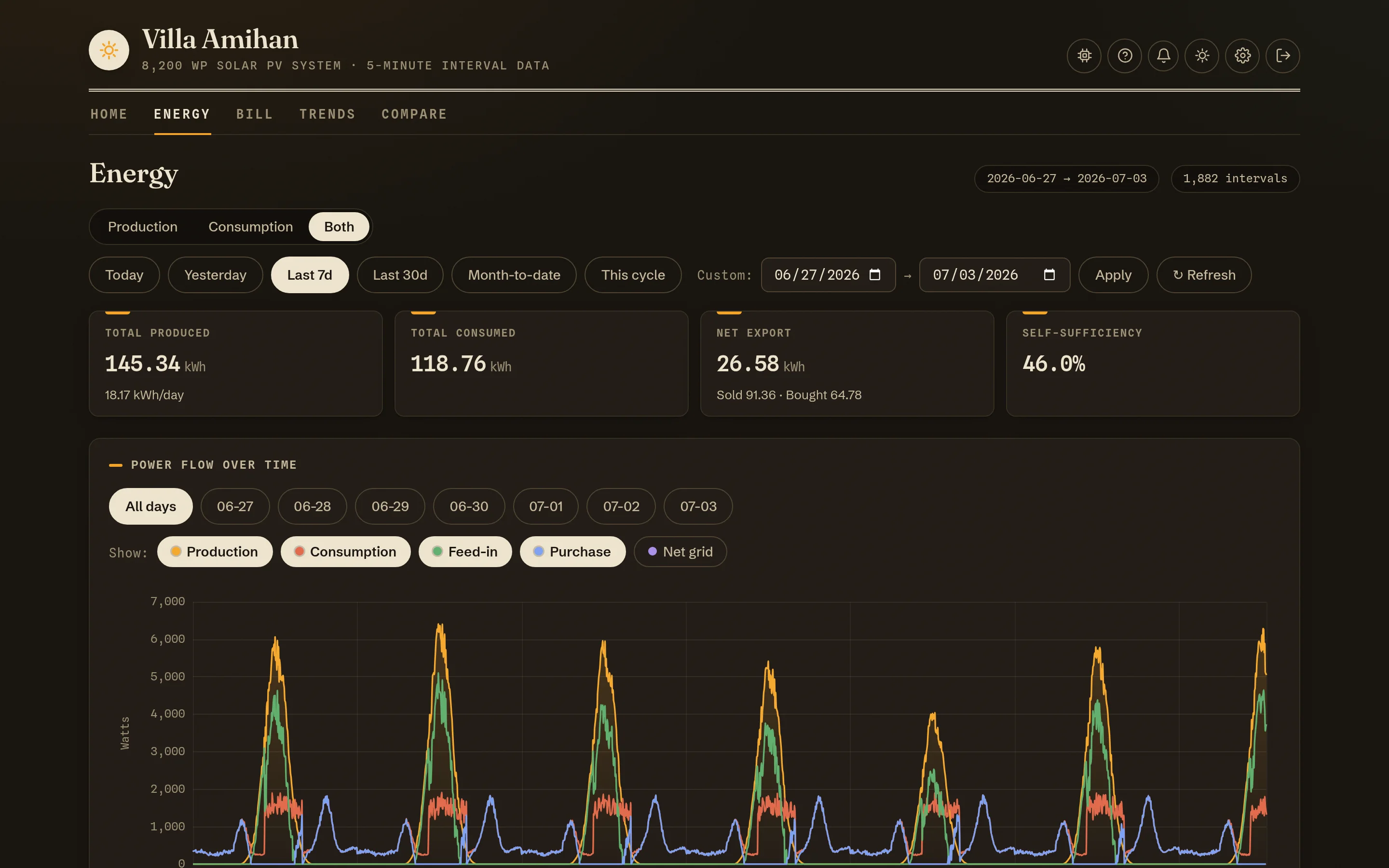This screenshot has width=1389, height=868.
Task: Select the Consumption view mode
Action: click(251, 227)
